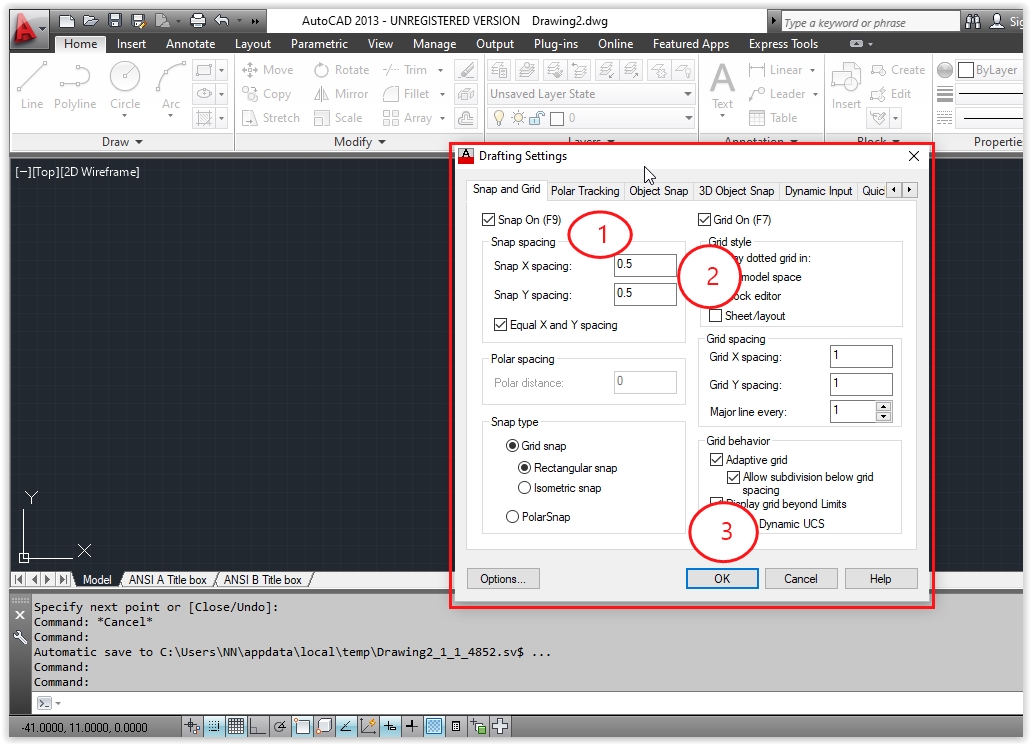1031x745 pixels.
Task: Expand the Modify panel dropdown
Action: [x=360, y=142]
